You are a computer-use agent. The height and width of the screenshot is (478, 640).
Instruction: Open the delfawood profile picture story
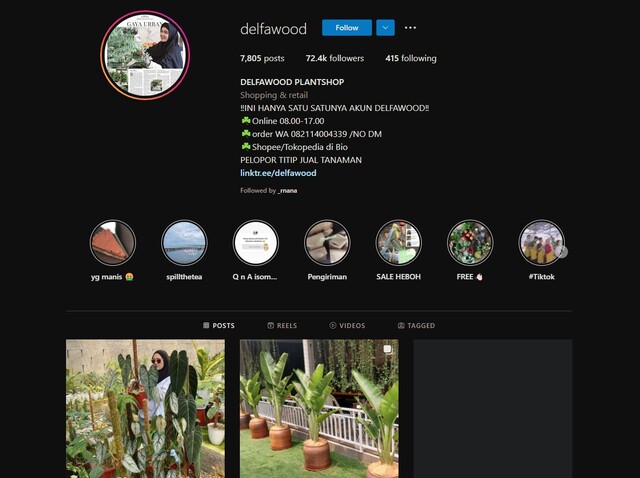click(145, 55)
